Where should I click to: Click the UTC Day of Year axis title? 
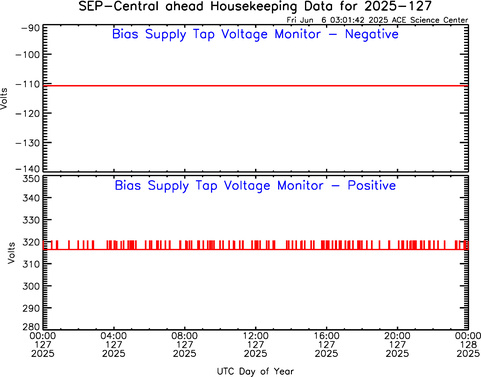[x=256, y=371]
